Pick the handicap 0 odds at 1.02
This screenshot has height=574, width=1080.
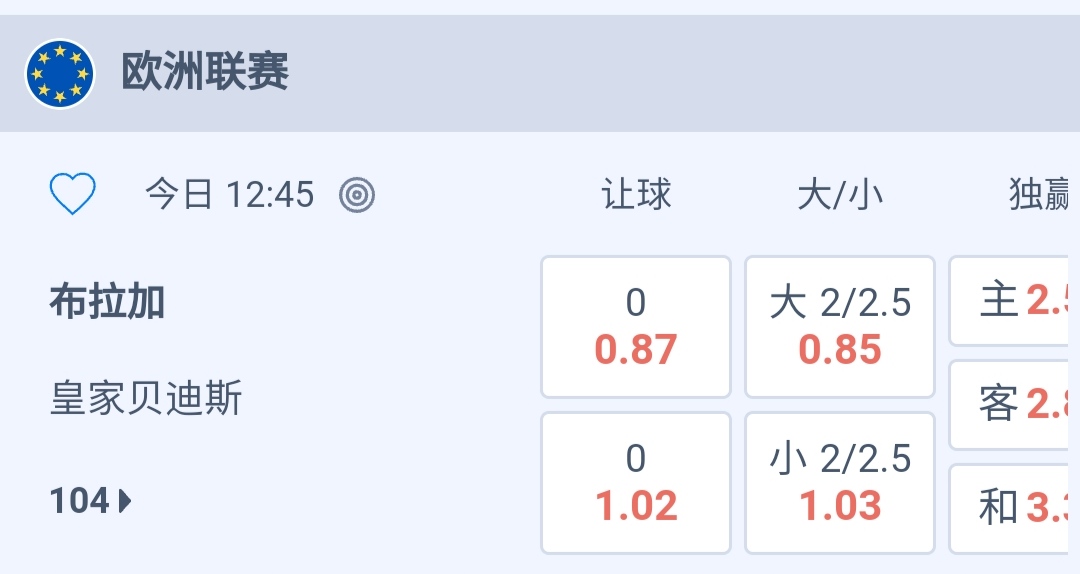pos(636,483)
